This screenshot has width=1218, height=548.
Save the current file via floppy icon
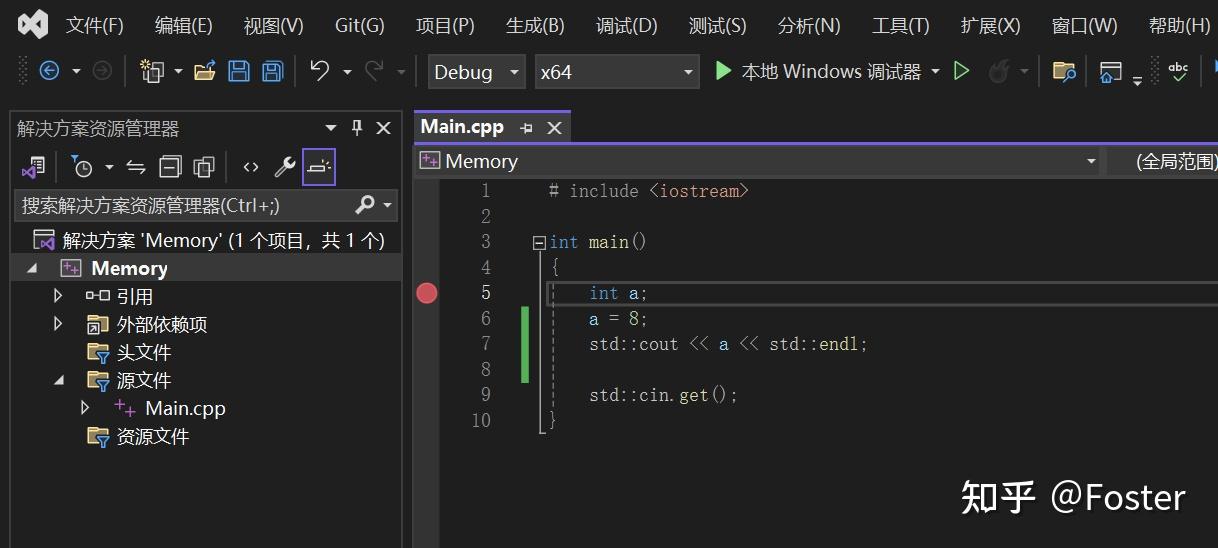[239, 71]
